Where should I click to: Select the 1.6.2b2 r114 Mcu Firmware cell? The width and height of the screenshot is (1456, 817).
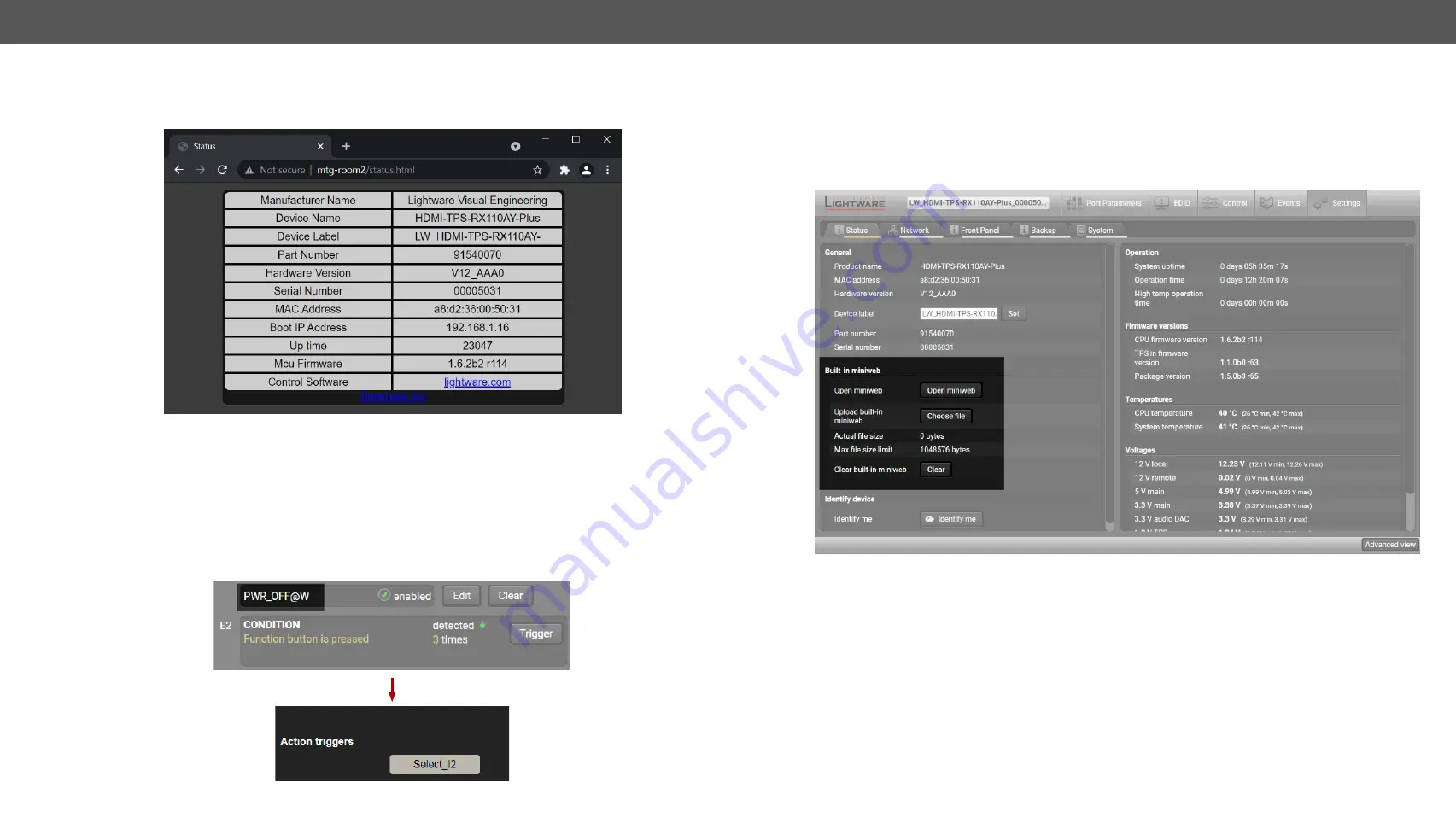point(477,364)
